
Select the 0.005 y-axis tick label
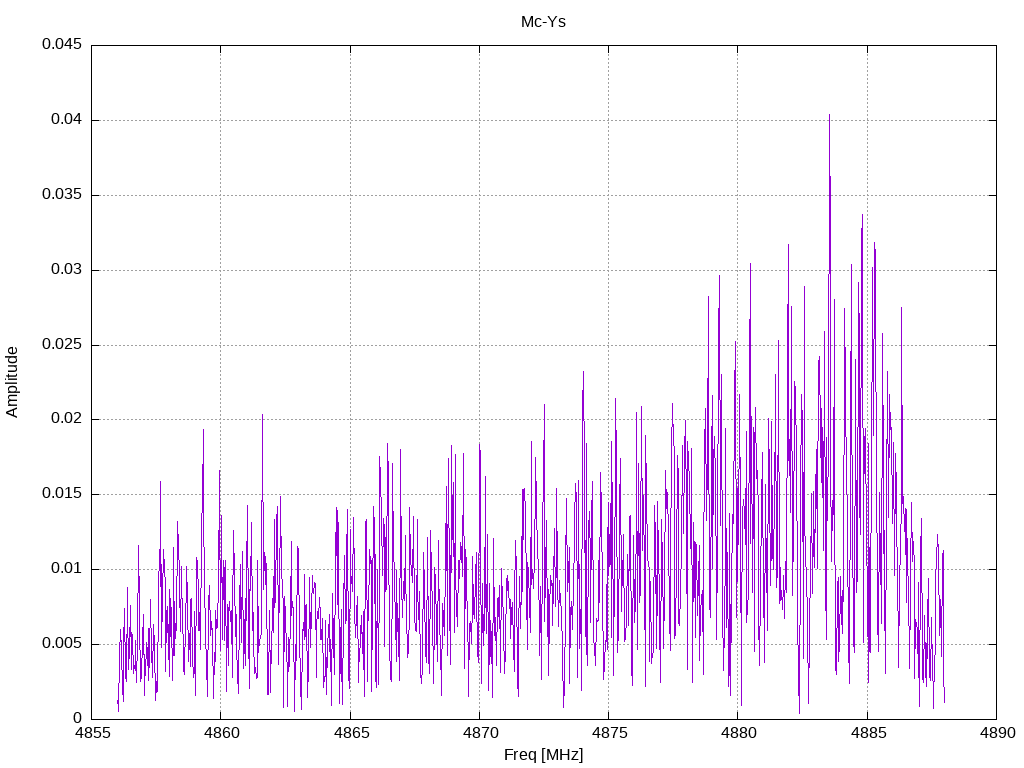point(61,644)
